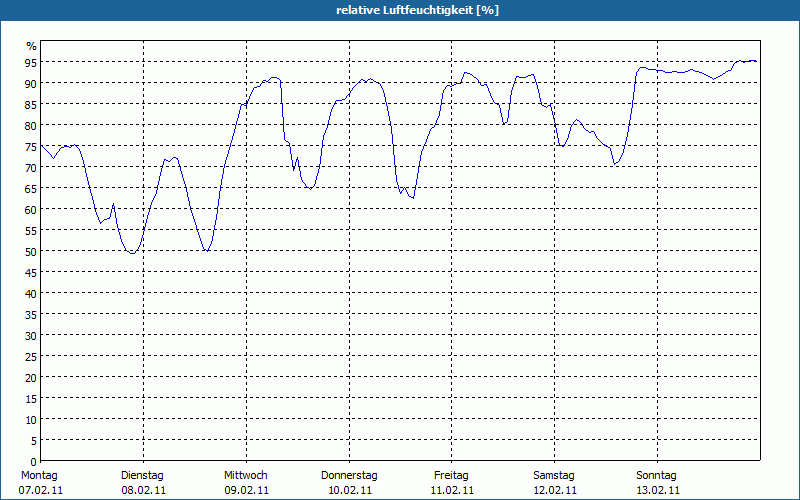Click the date '08.02.11'

coord(143,490)
